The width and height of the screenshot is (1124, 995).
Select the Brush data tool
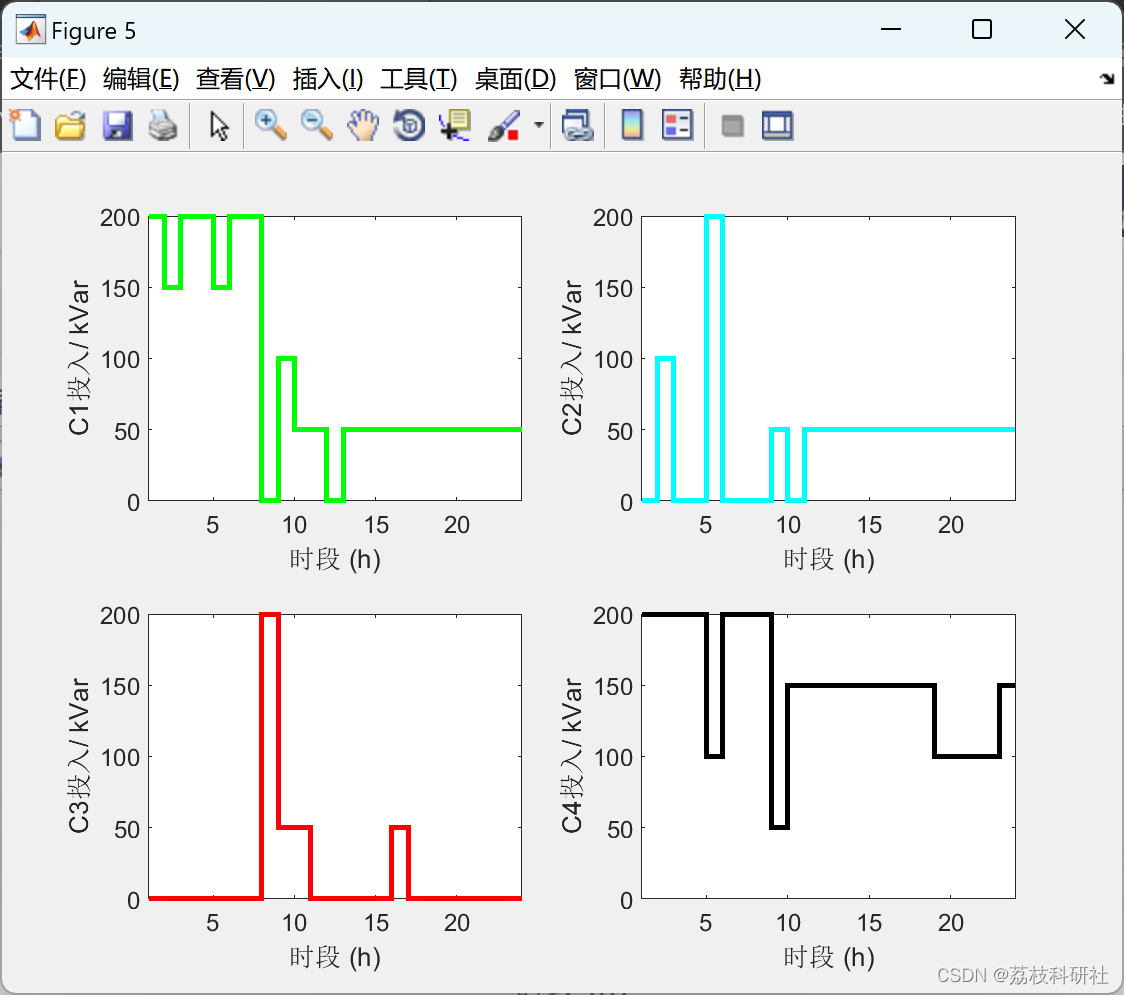point(503,125)
